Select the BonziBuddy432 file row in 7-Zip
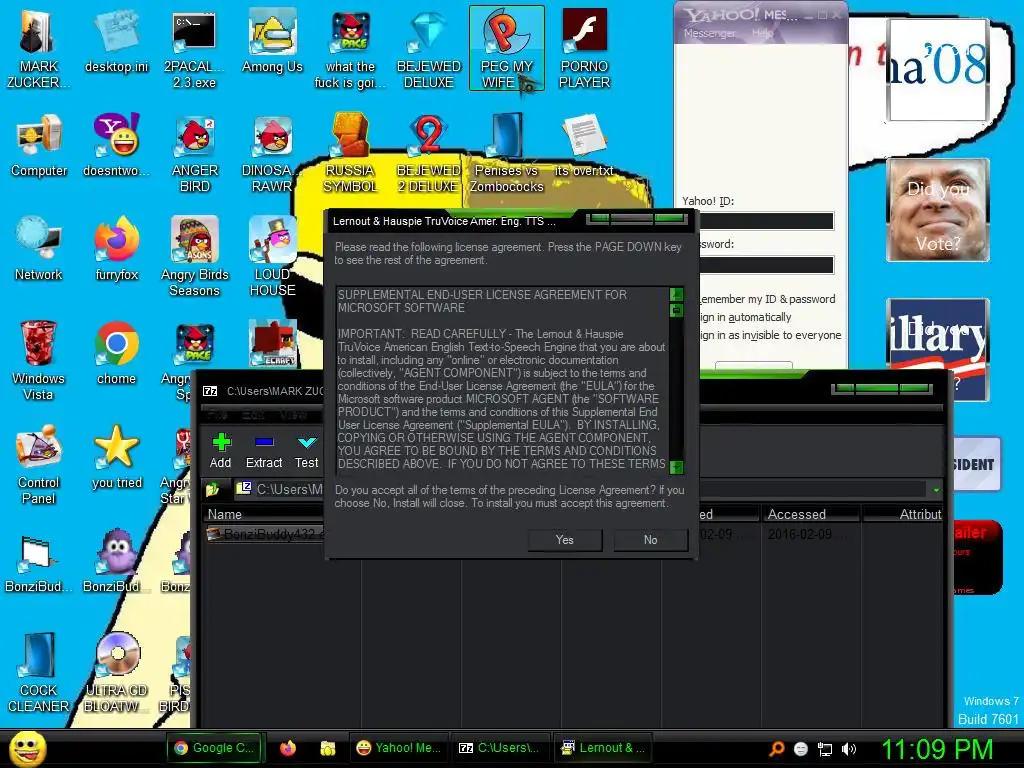 572,534
